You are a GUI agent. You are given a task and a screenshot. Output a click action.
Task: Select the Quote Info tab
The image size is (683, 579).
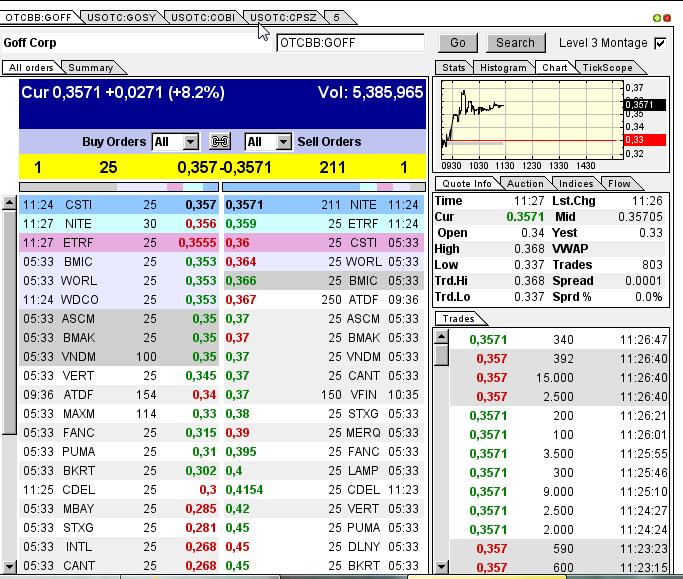(467, 183)
